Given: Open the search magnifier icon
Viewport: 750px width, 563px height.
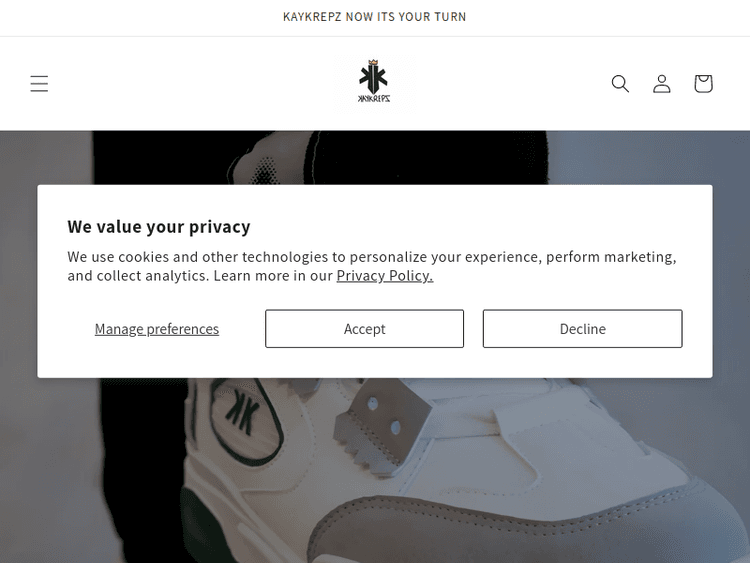Looking at the screenshot, I should 620,84.
